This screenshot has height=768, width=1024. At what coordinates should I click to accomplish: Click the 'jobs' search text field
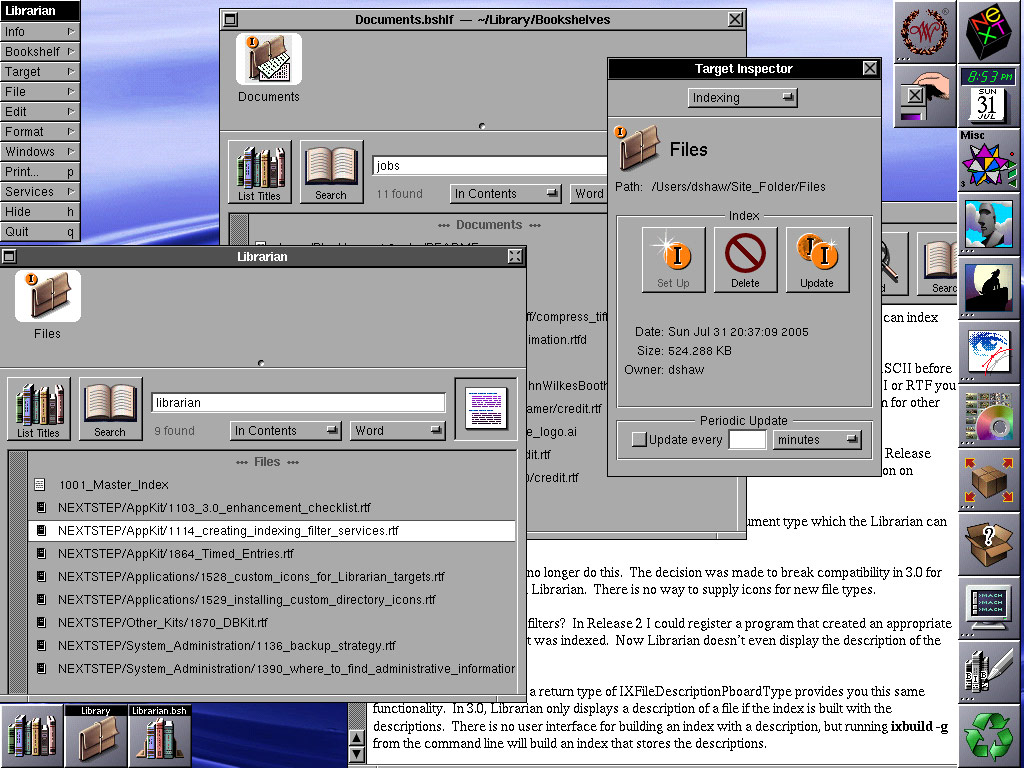pos(490,165)
